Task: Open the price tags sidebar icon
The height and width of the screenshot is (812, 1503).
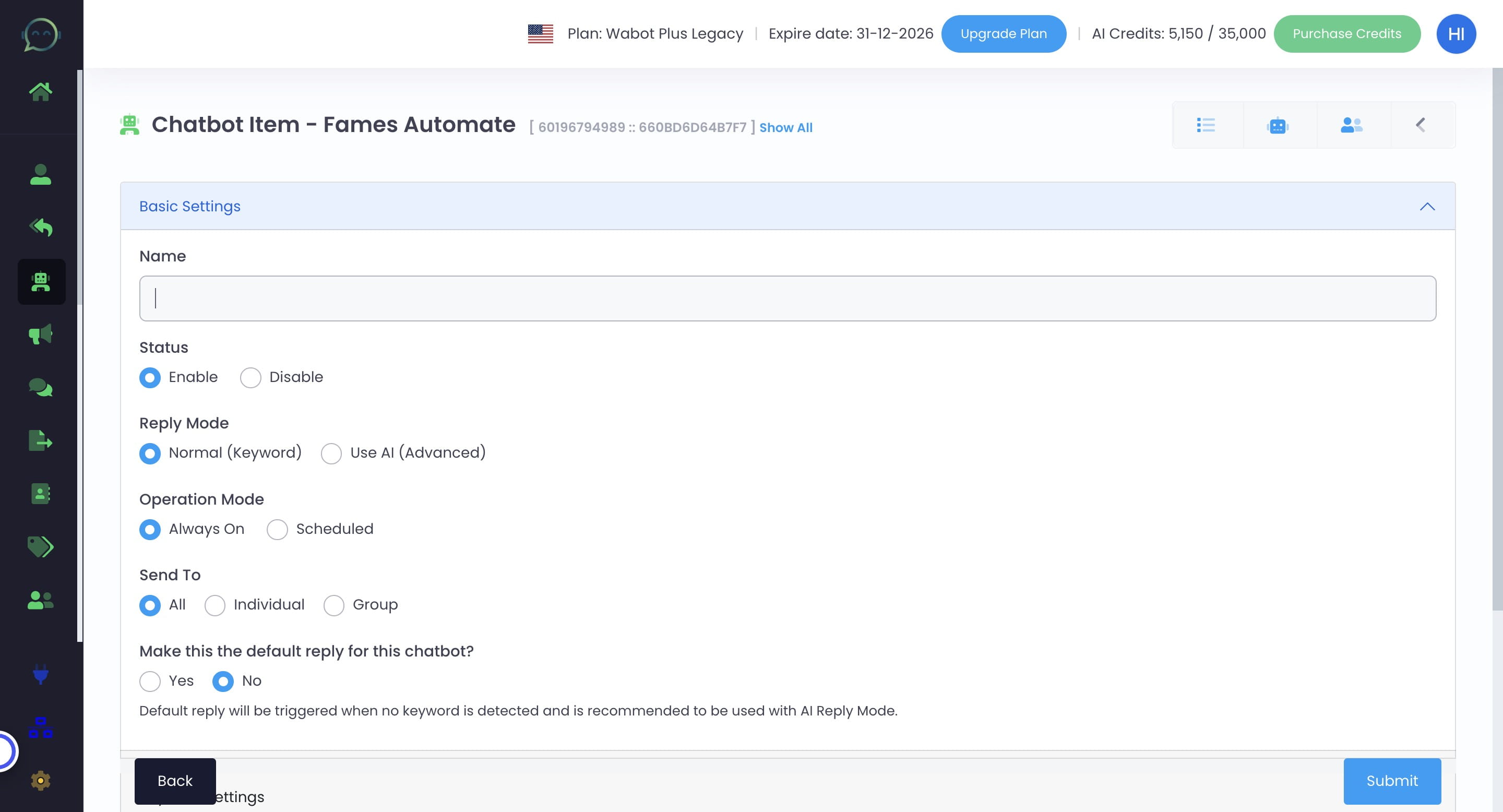Action: pyautogui.click(x=40, y=546)
